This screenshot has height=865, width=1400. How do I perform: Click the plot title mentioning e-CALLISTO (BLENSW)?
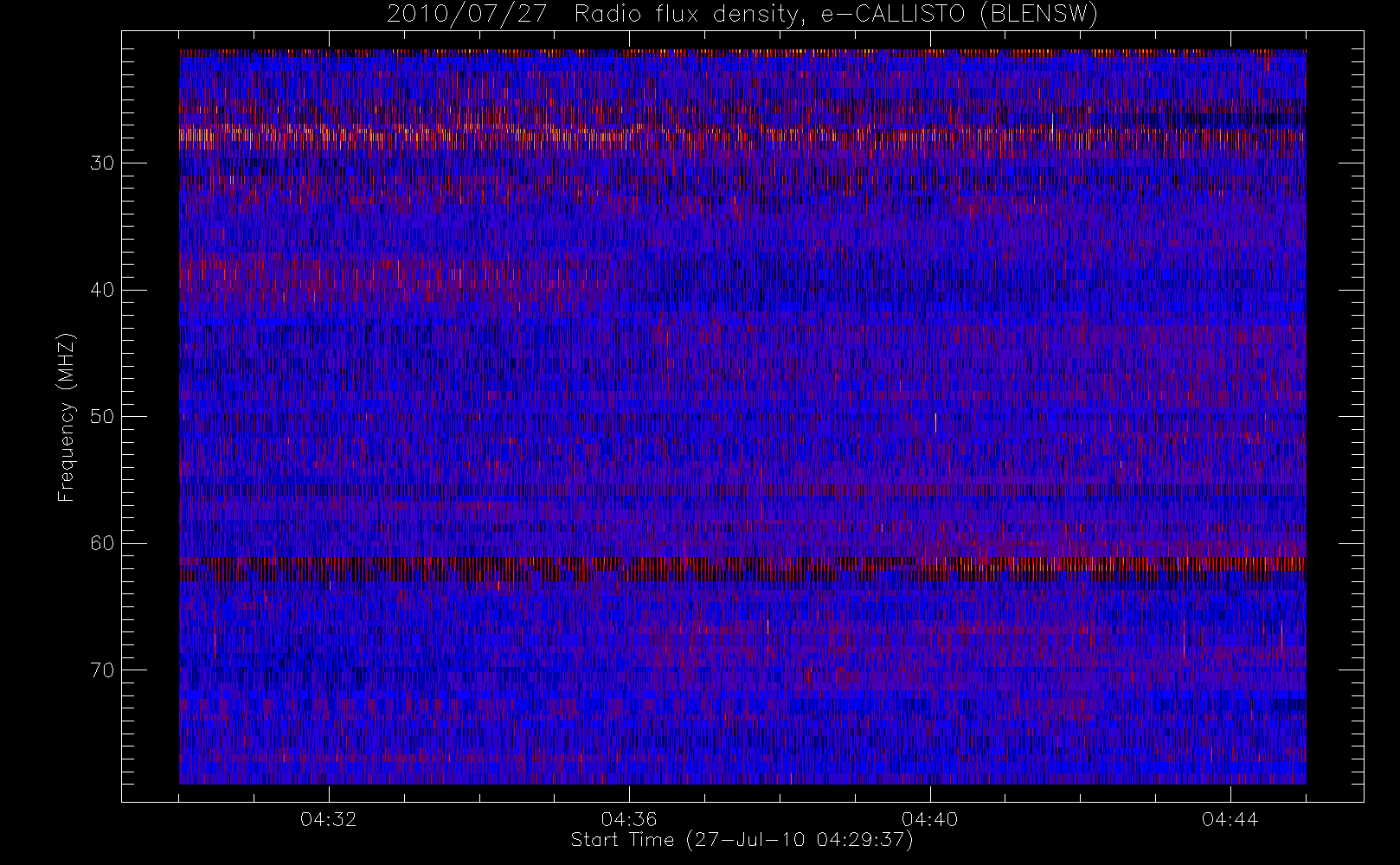coord(742,15)
